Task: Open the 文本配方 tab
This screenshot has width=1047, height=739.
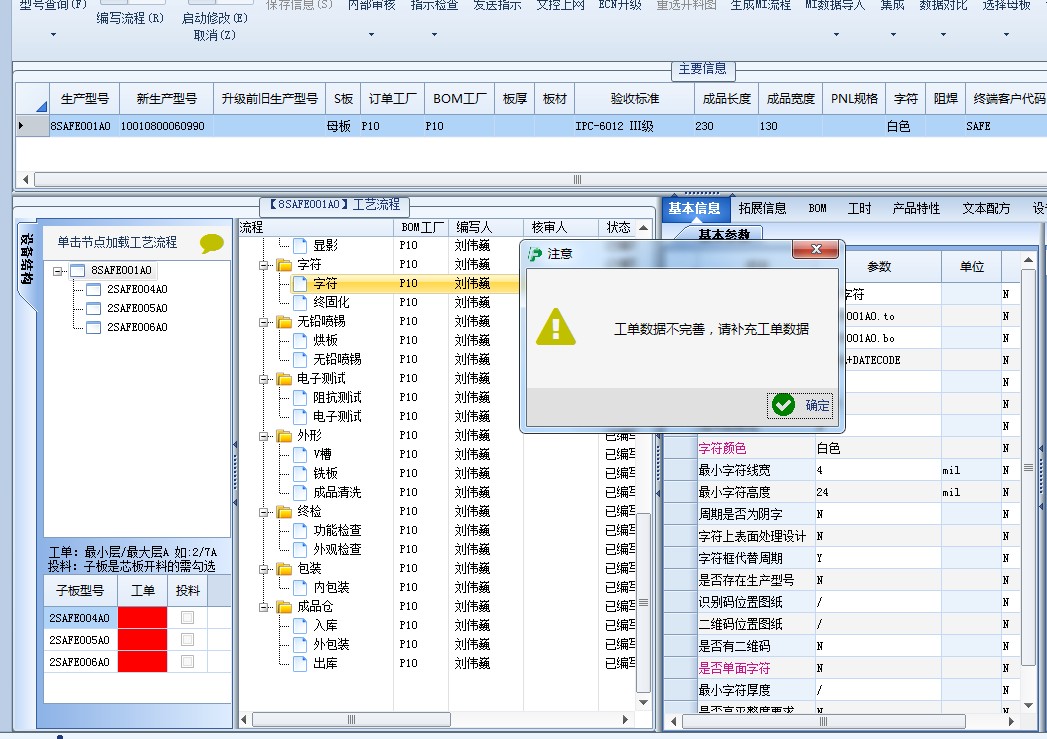Action: click(x=986, y=208)
